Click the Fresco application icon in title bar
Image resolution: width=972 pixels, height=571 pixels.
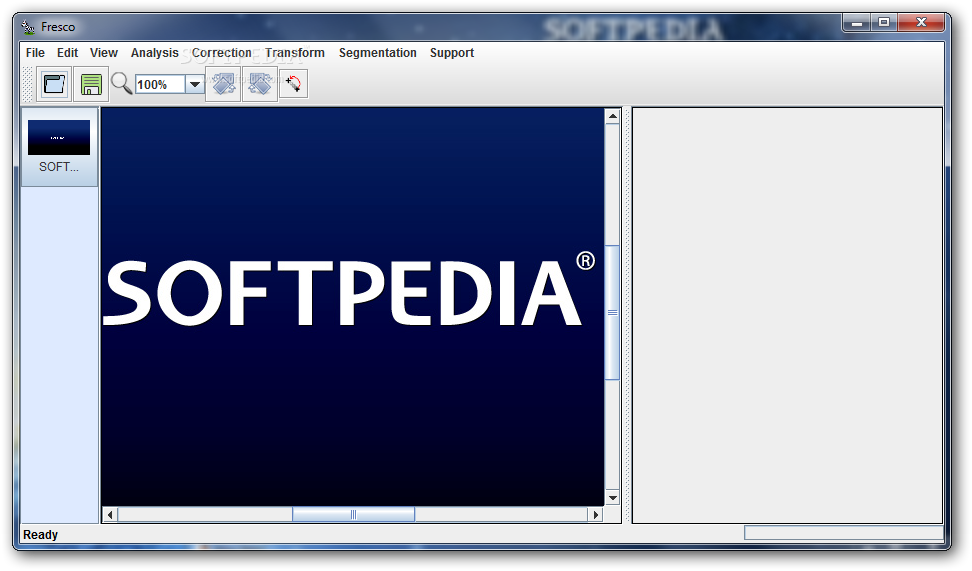tap(28, 27)
